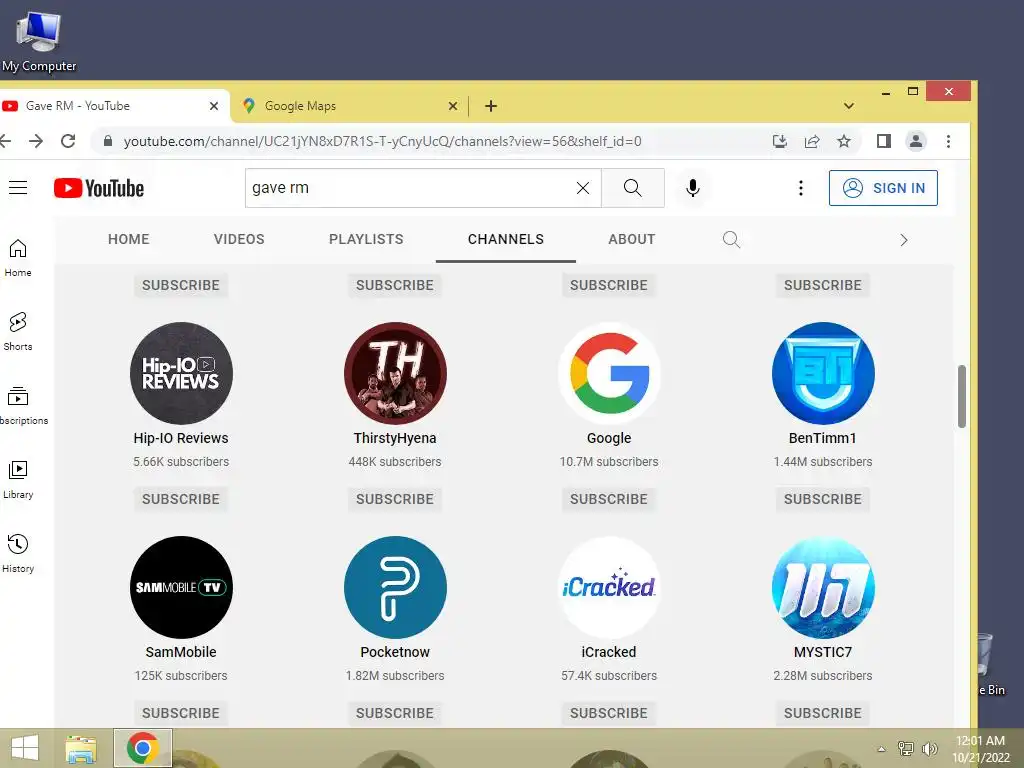Screen dimensions: 1024x768
Task: Expand the Chrome tab search dropdown
Action: point(849,106)
